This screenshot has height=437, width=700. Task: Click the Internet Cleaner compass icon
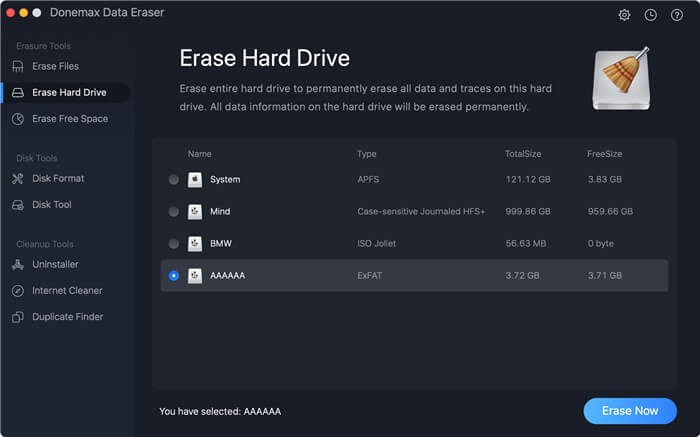18,291
